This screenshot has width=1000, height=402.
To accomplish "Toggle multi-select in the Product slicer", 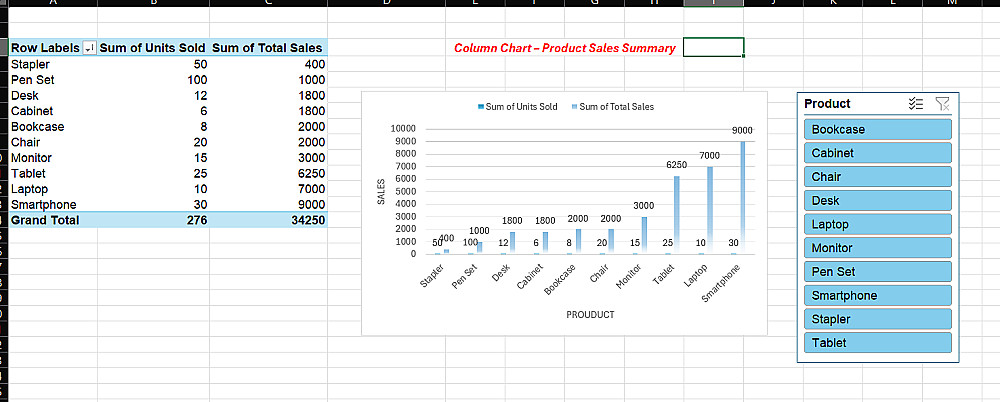I will pyautogui.click(x=916, y=104).
